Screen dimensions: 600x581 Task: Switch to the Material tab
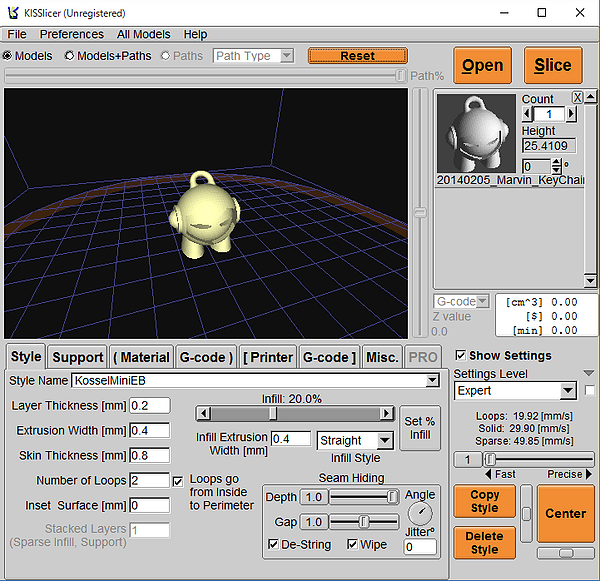coord(142,357)
